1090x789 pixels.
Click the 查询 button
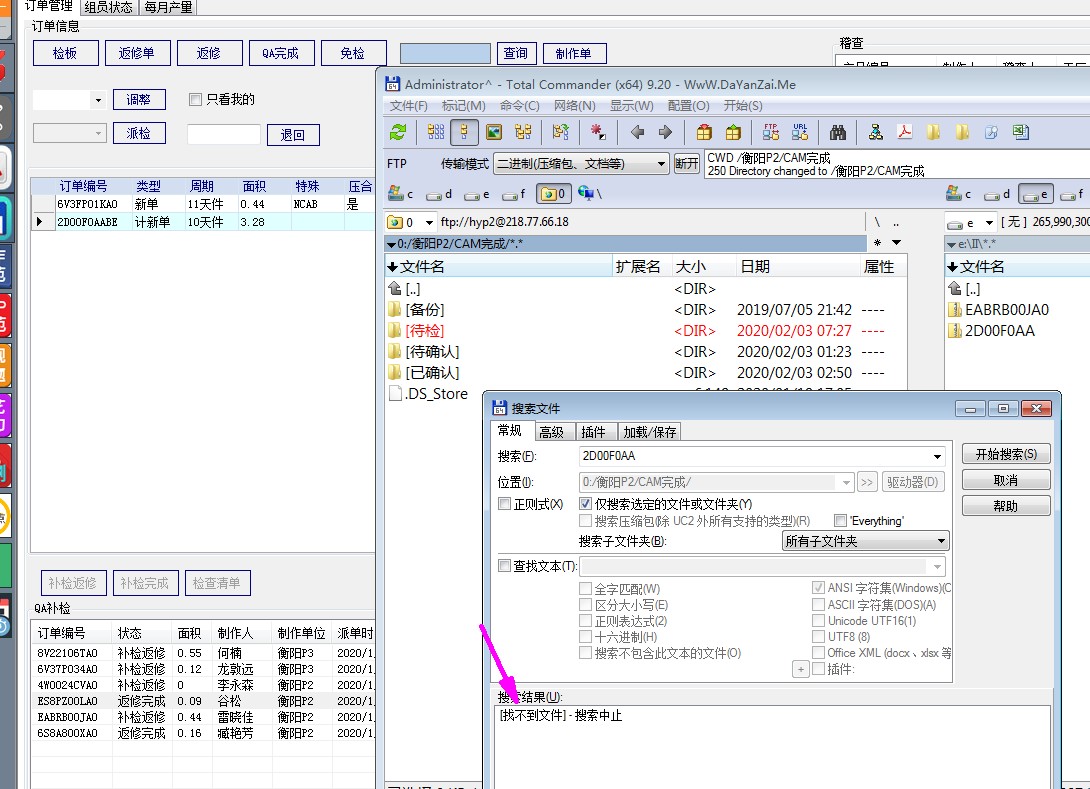pos(516,53)
